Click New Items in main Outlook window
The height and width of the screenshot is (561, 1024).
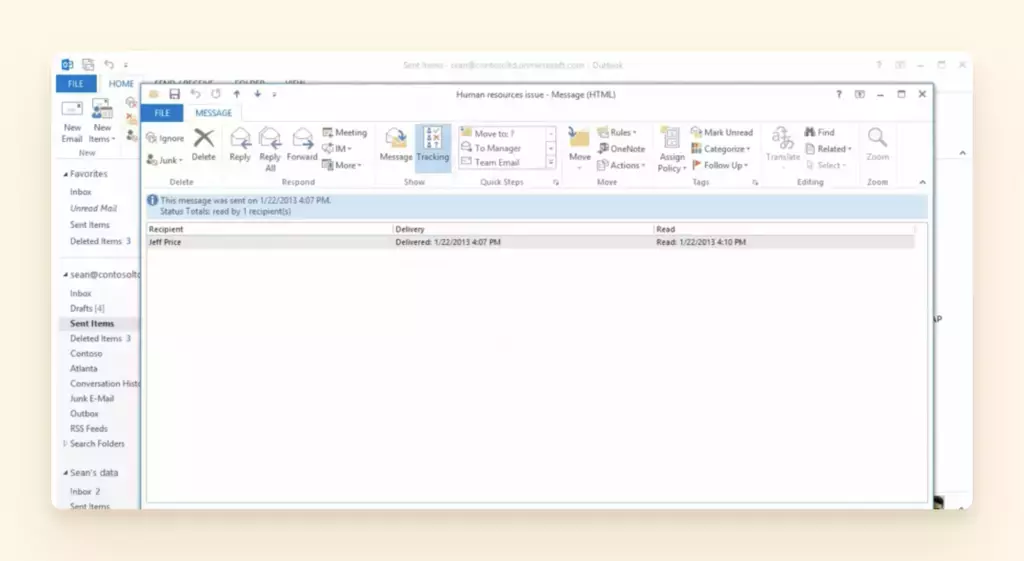102,121
